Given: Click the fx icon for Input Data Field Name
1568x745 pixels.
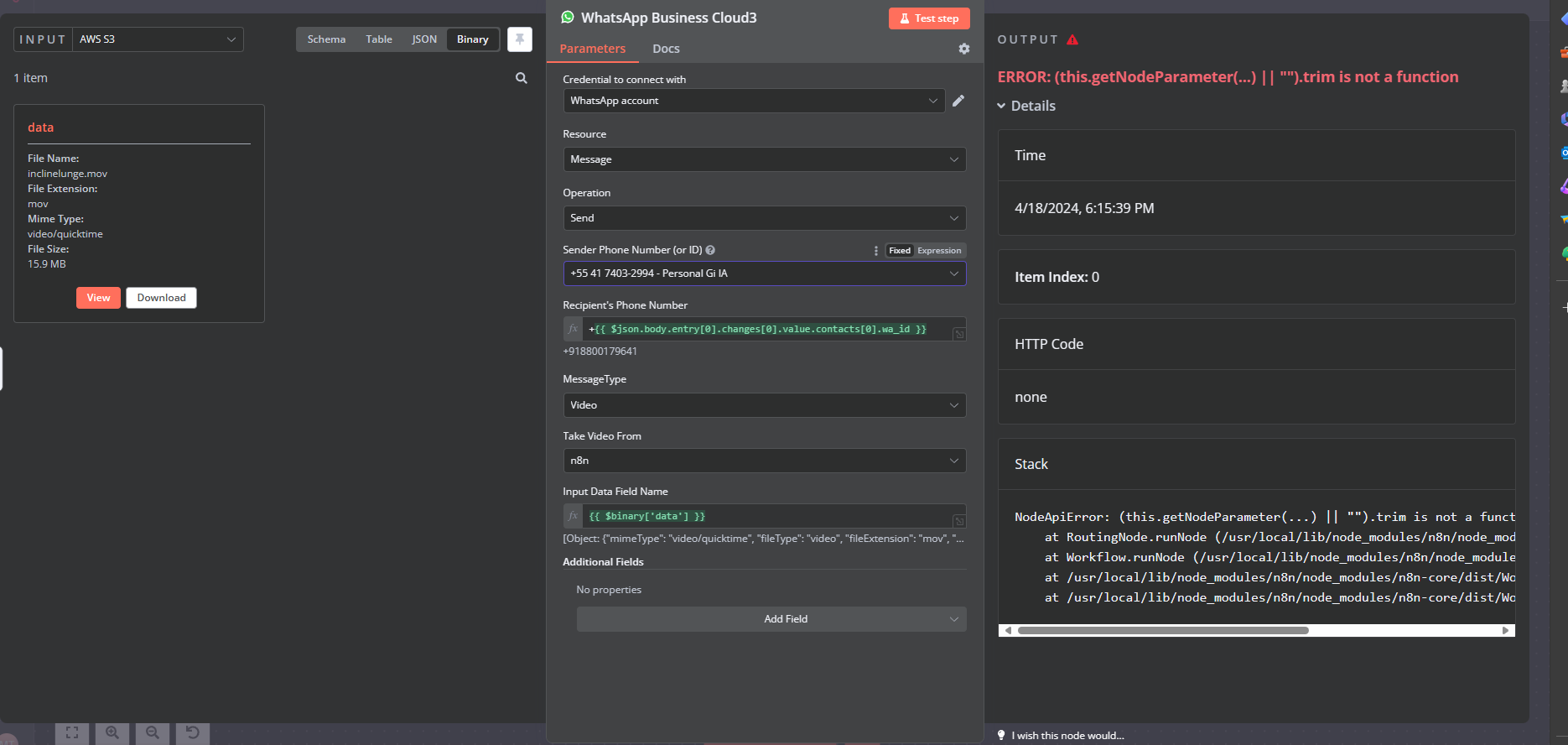Looking at the screenshot, I should 574,516.
